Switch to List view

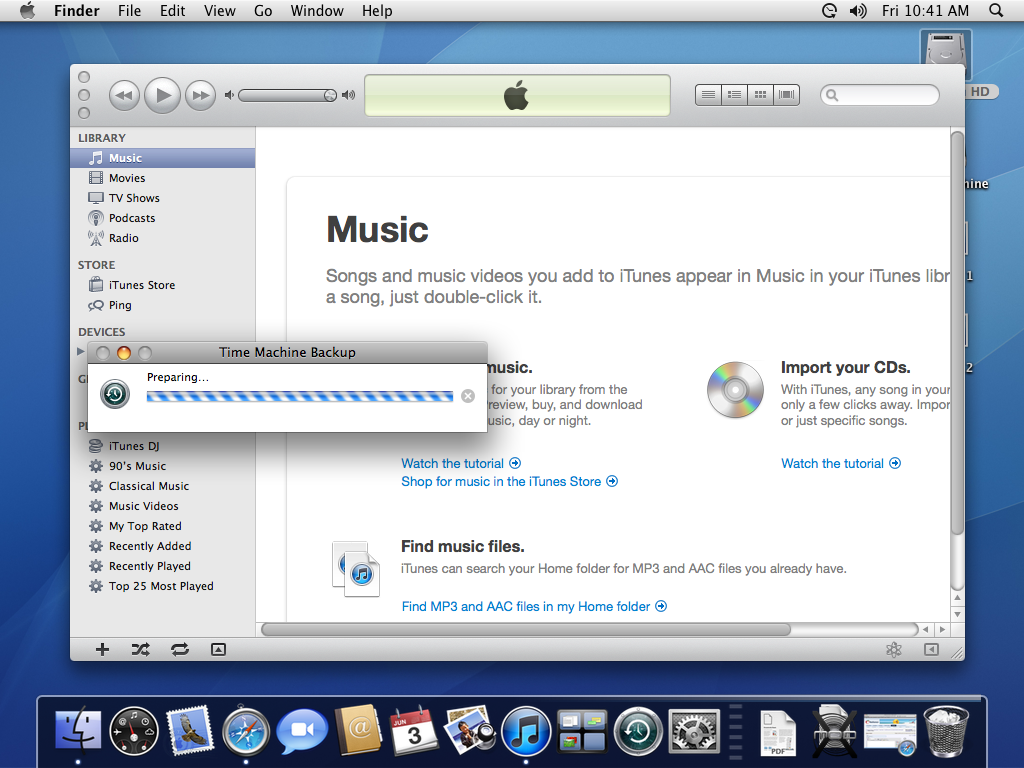(708, 95)
